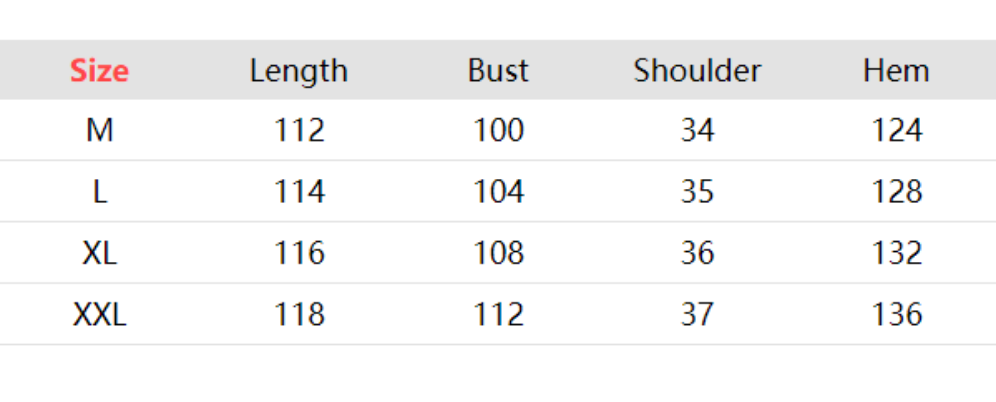Click the Hem value 128
The width and height of the screenshot is (996, 402).
click(x=896, y=192)
